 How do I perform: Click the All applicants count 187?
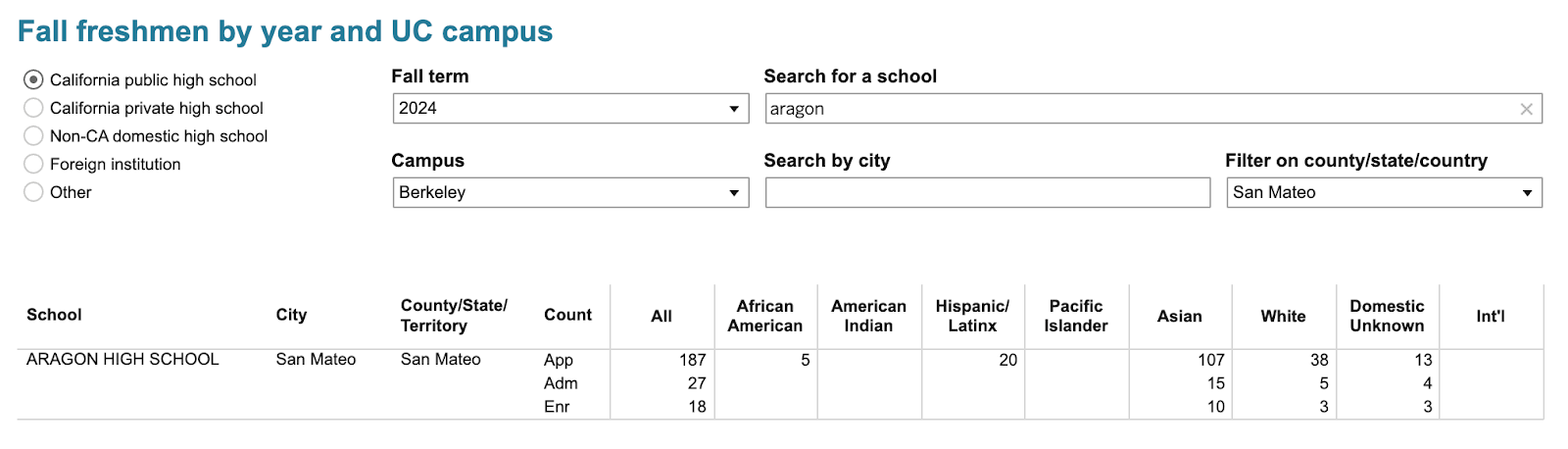click(692, 360)
